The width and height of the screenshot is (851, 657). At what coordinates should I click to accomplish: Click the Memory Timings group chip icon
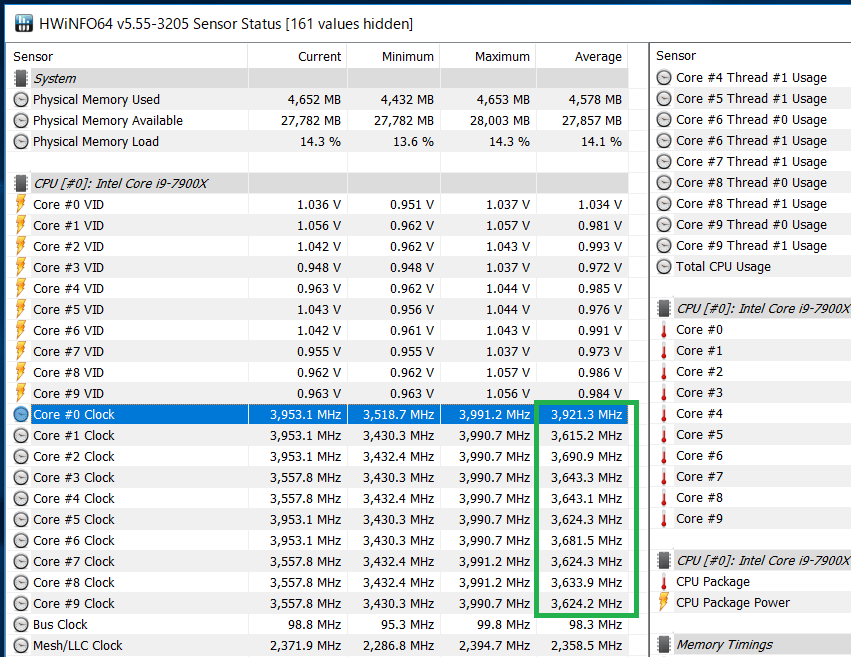[x=664, y=645]
